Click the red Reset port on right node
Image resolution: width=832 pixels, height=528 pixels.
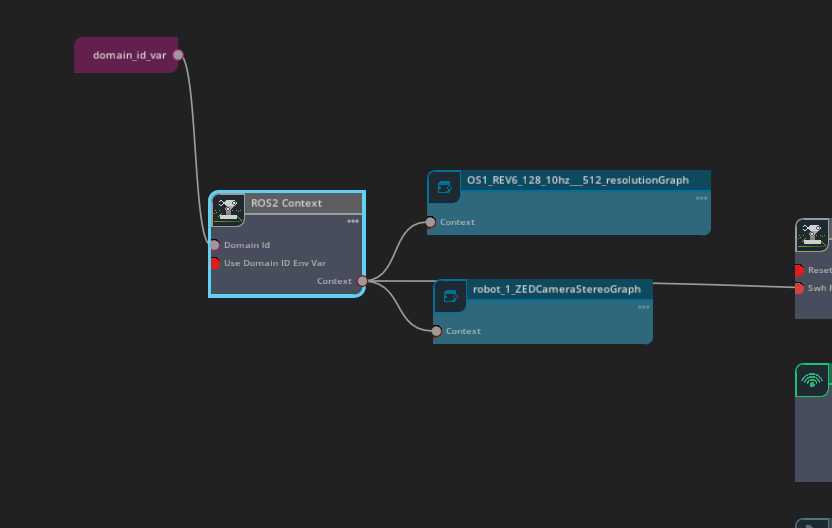click(x=799, y=270)
